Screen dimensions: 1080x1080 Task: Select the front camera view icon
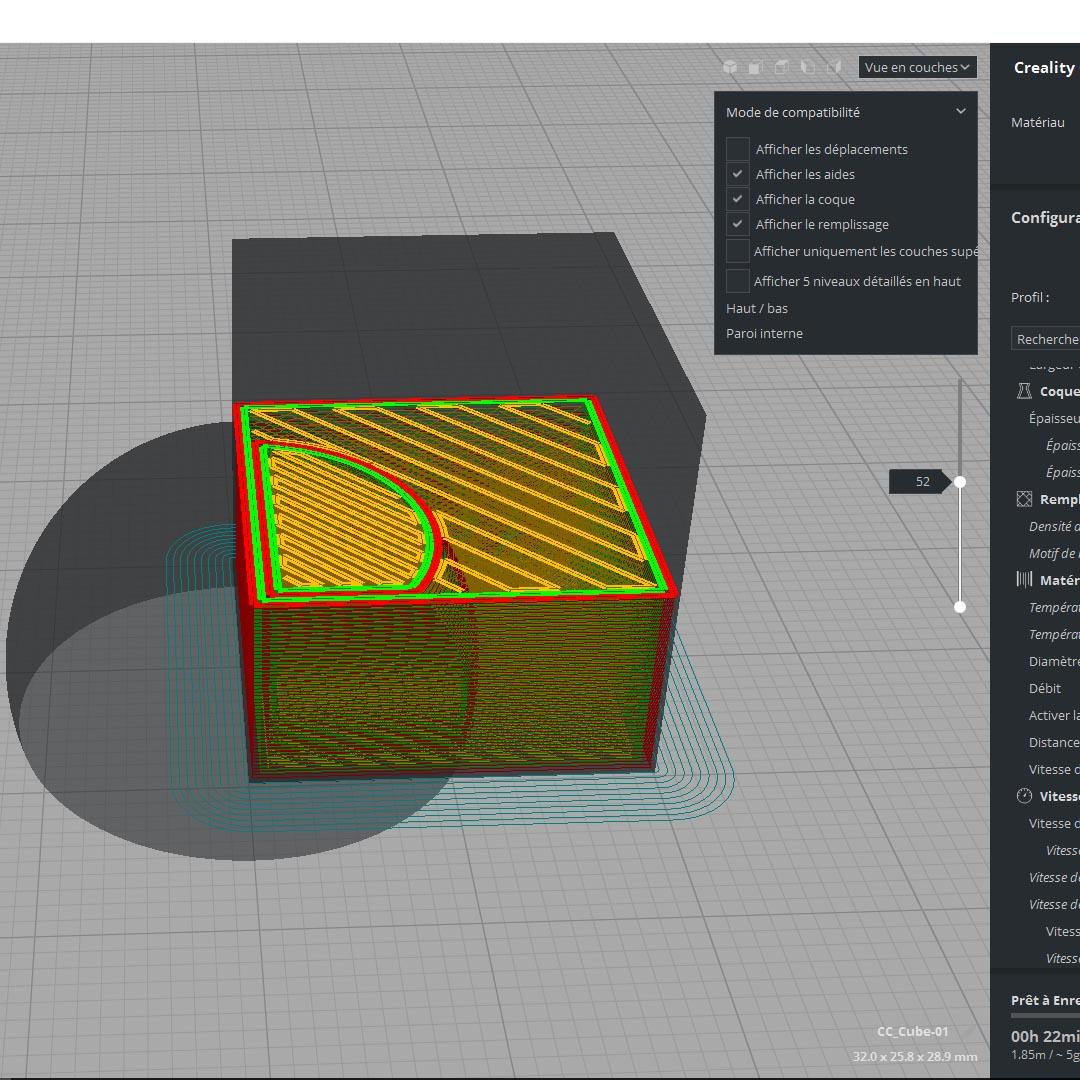(x=756, y=67)
